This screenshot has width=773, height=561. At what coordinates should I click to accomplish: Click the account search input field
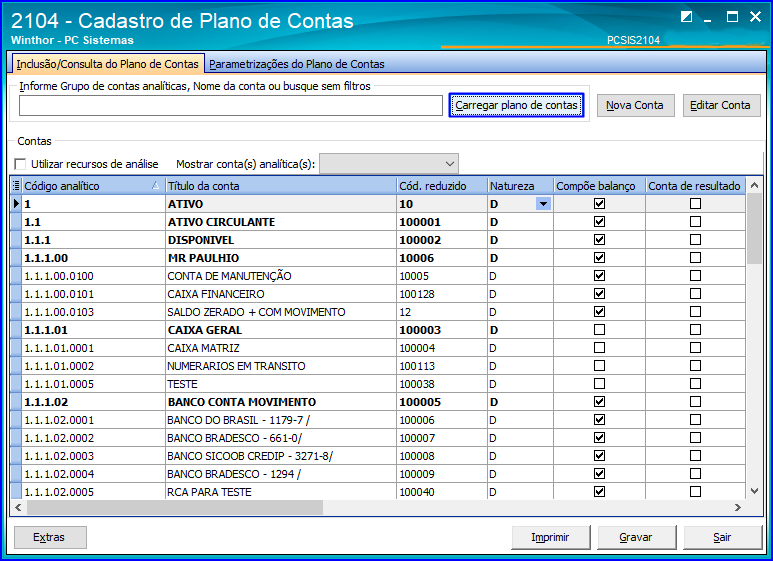click(x=231, y=105)
